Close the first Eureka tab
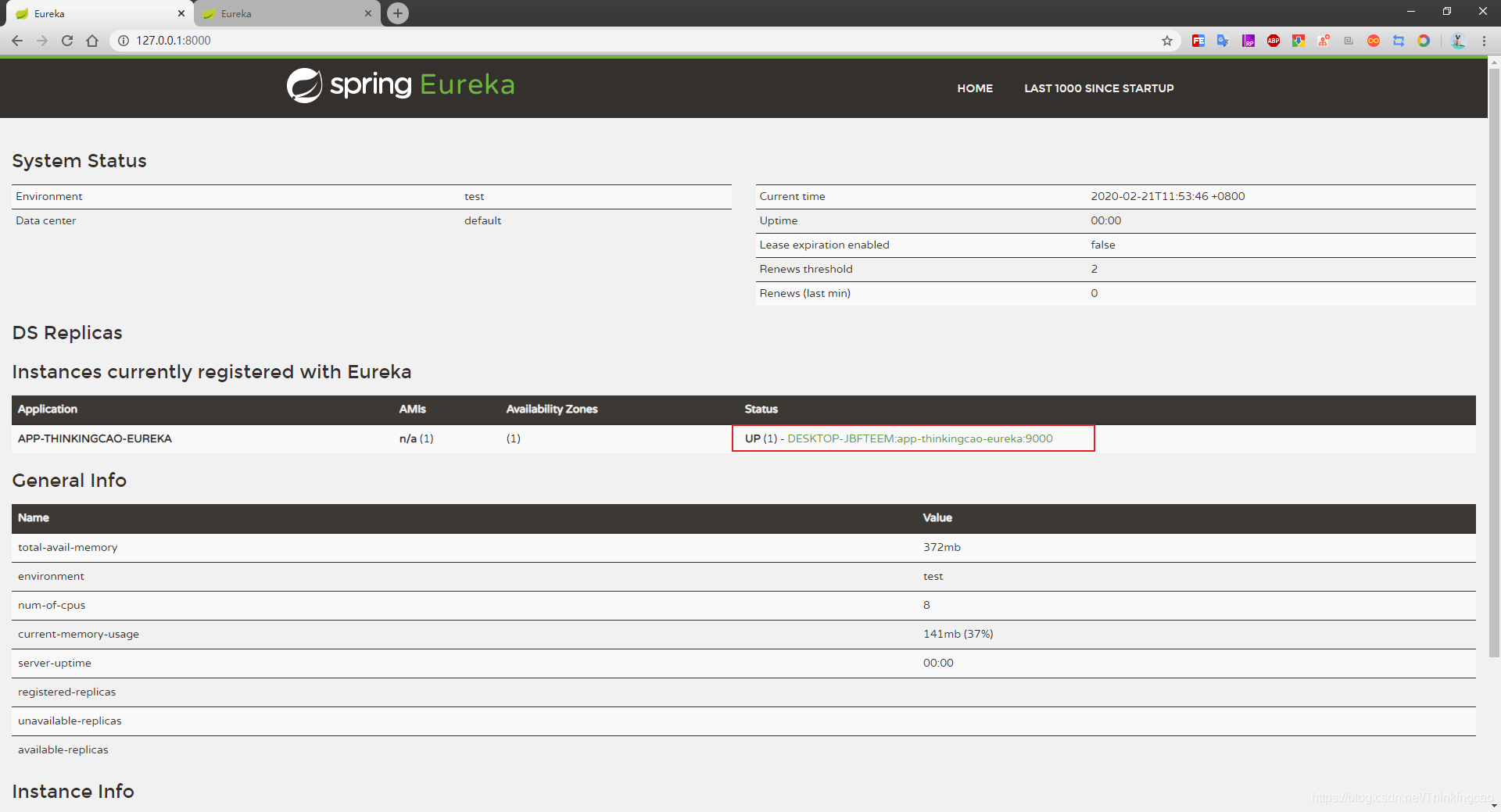The height and width of the screenshot is (812, 1501). 181,13
